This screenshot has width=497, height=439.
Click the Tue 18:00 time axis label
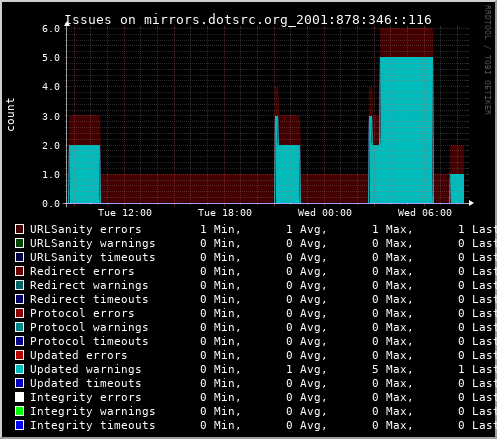click(x=225, y=213)
